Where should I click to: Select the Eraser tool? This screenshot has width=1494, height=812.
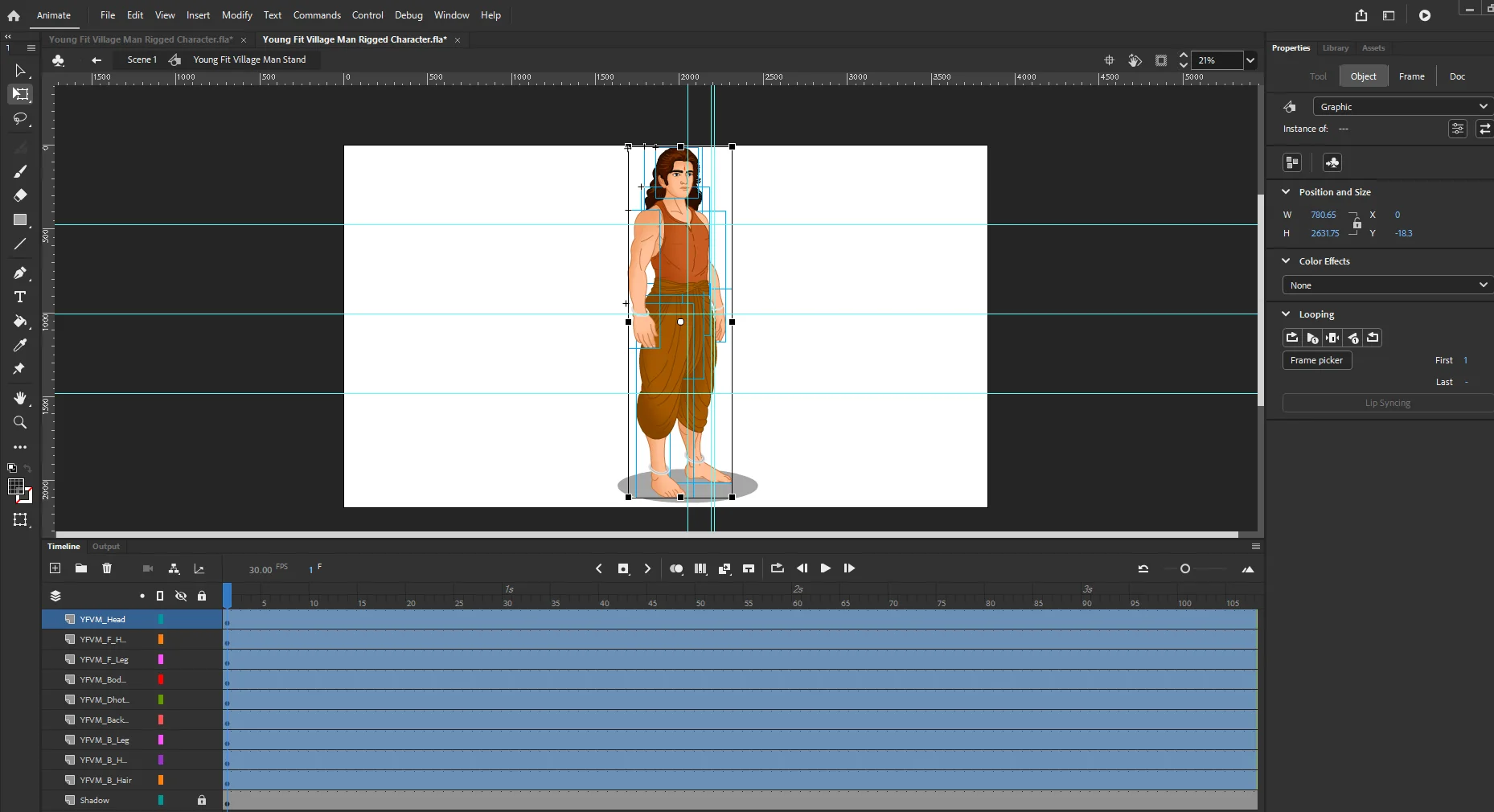pyautogui.click(x=20, y=195)
